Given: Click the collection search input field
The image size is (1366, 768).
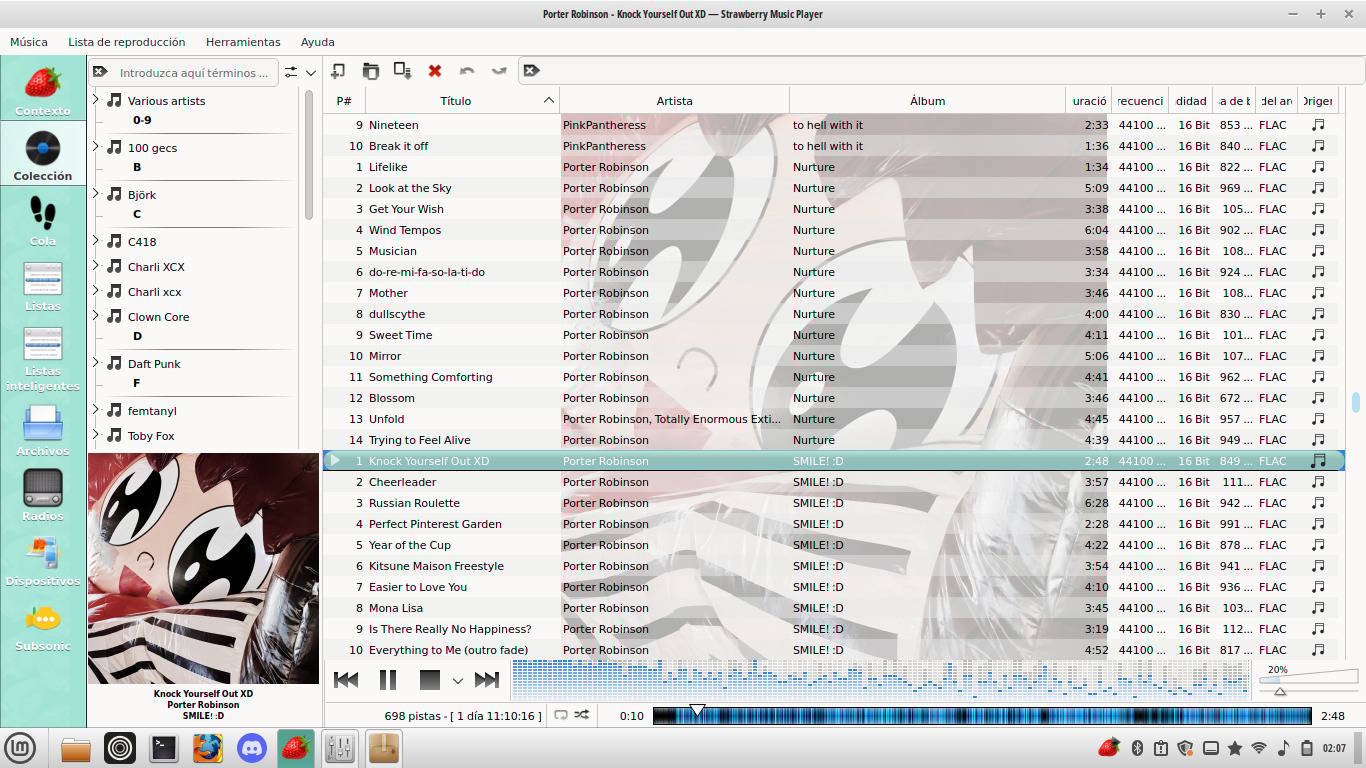Looking at the screenshot, I should coord(194,72).
